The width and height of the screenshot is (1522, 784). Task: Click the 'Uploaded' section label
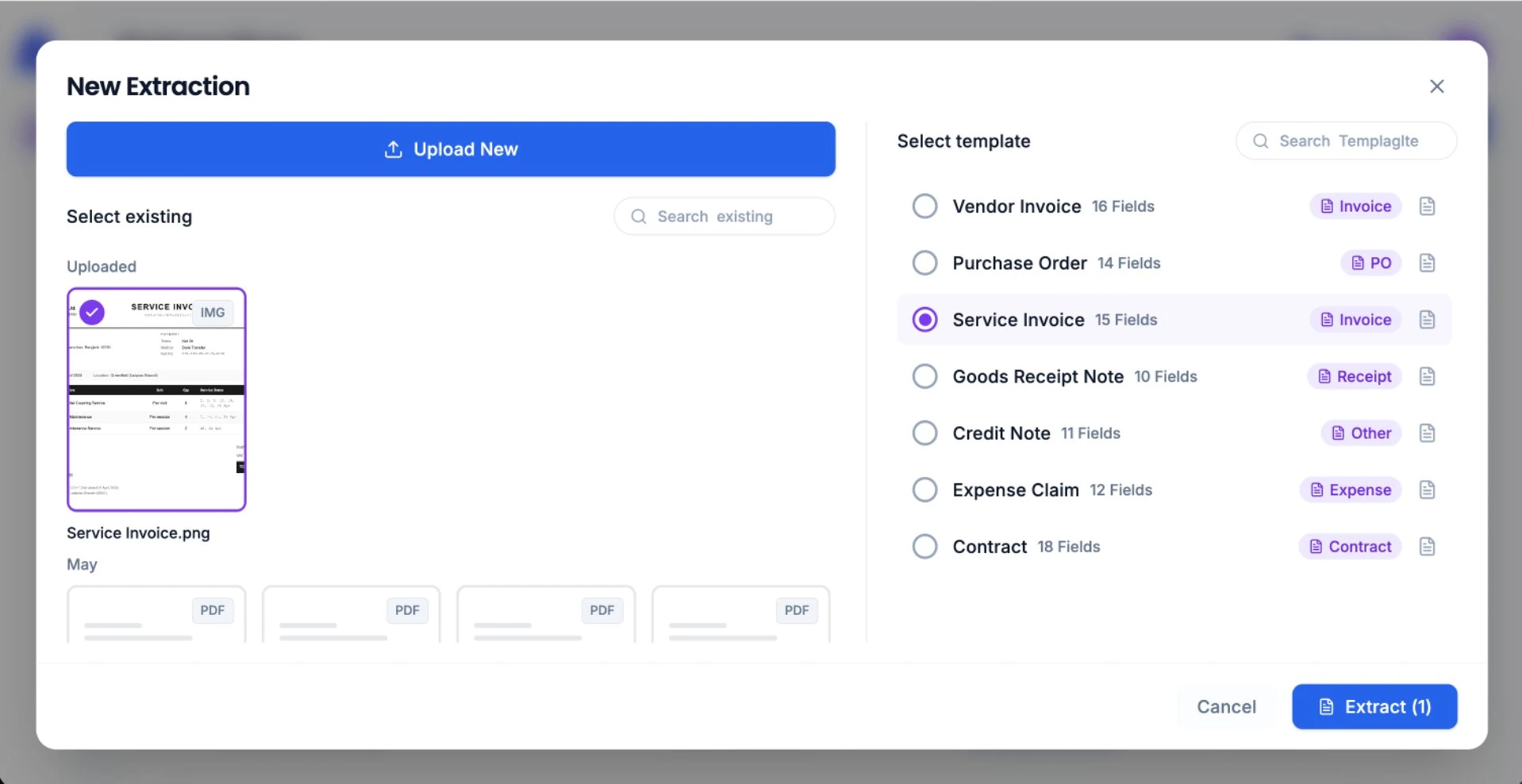(x=102, y=267)
